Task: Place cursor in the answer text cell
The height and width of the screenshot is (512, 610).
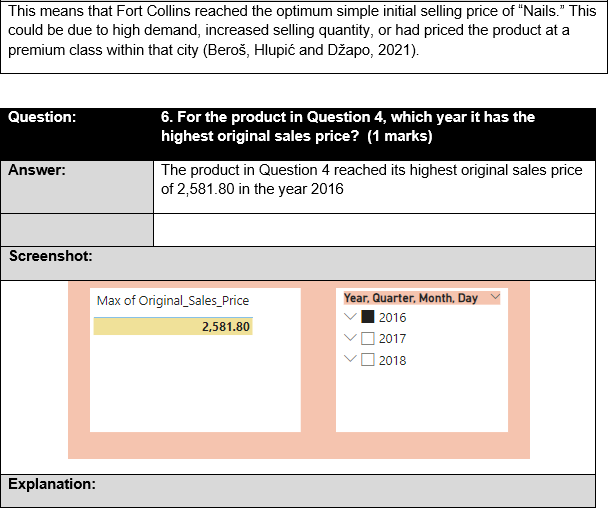Action: pos(371,179)
